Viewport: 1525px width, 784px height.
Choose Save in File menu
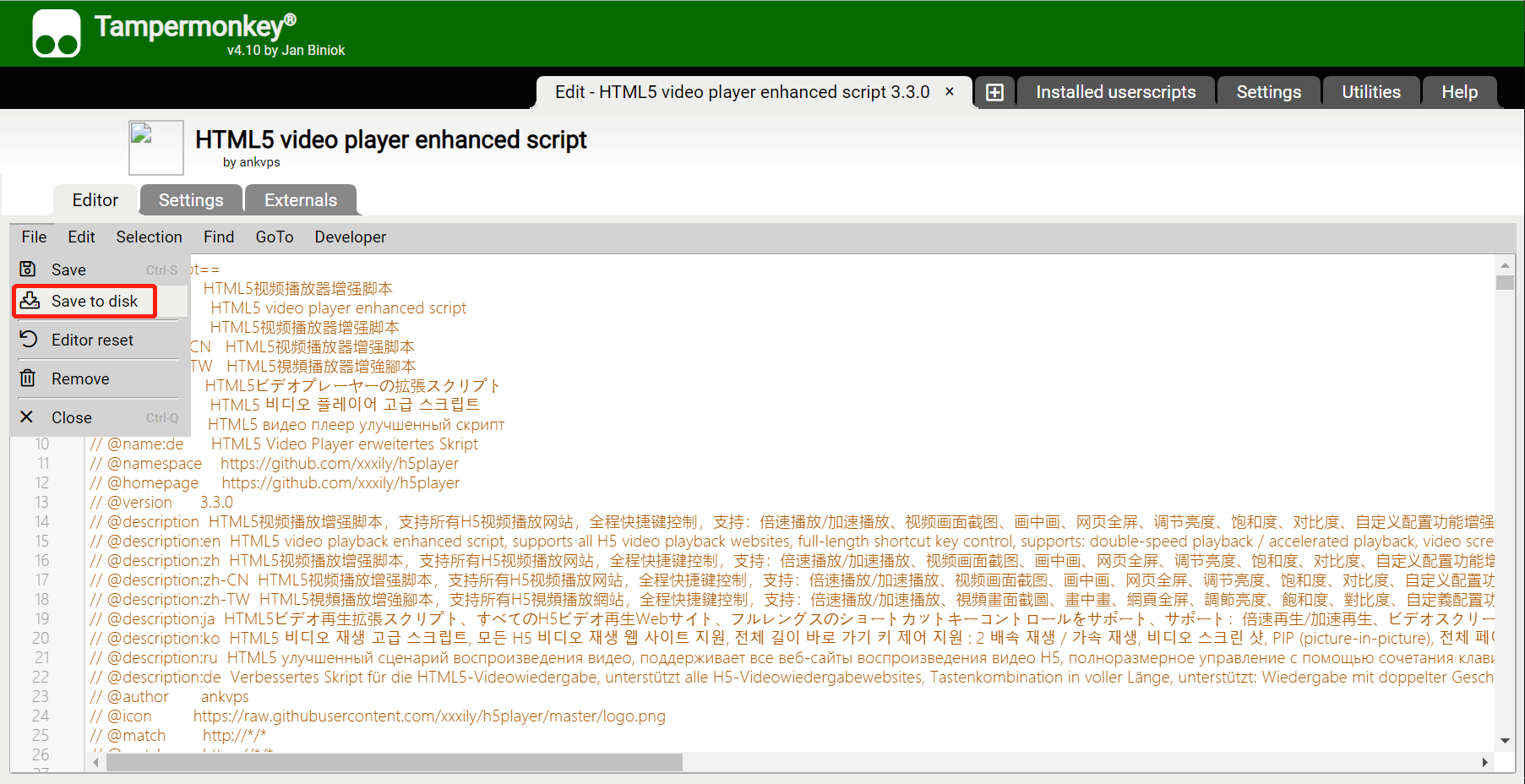point(99,269)
